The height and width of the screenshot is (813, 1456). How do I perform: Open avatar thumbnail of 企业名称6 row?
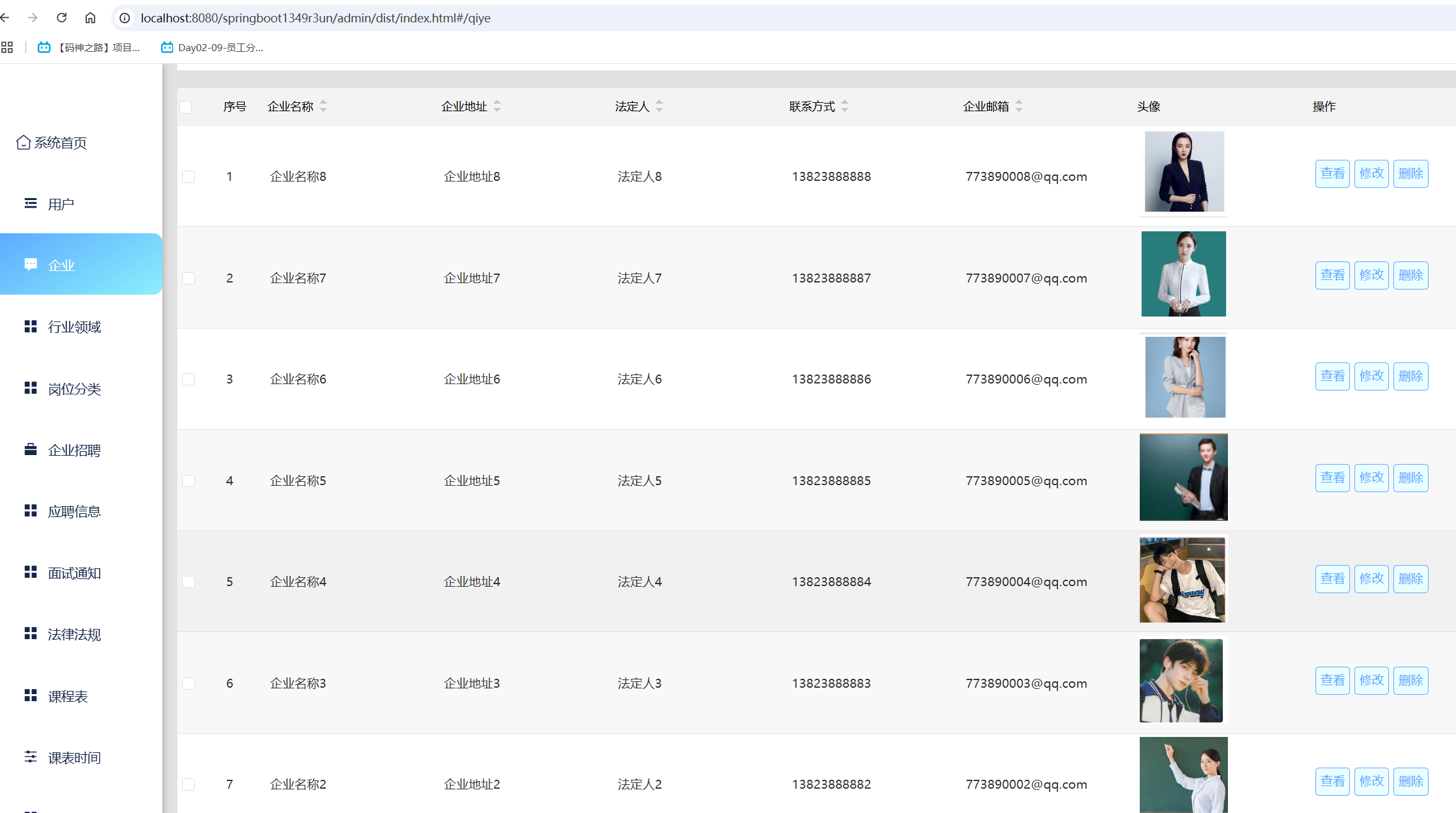click(1184, 377)
